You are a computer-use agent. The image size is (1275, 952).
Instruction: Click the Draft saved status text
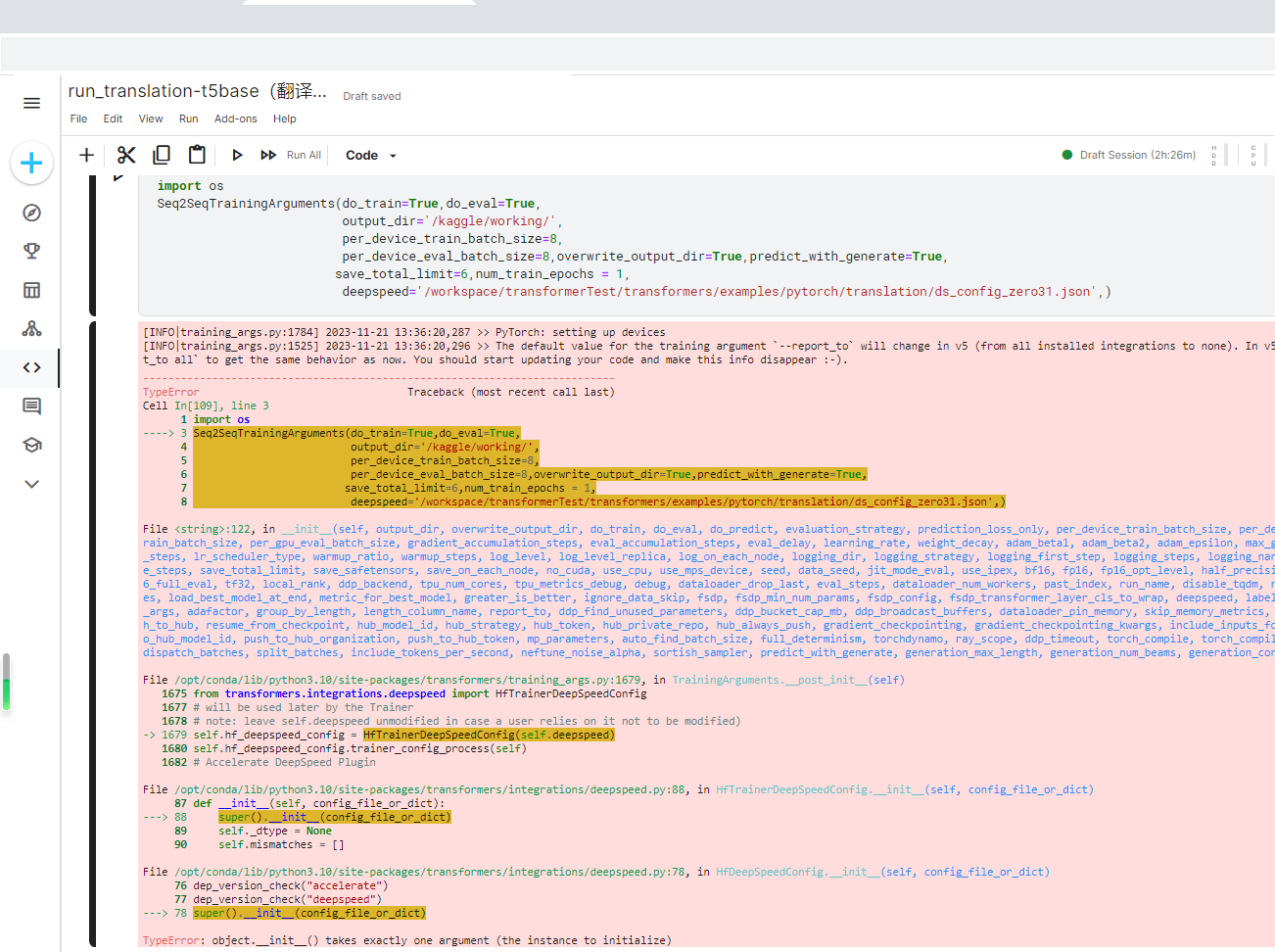point(372,96)
